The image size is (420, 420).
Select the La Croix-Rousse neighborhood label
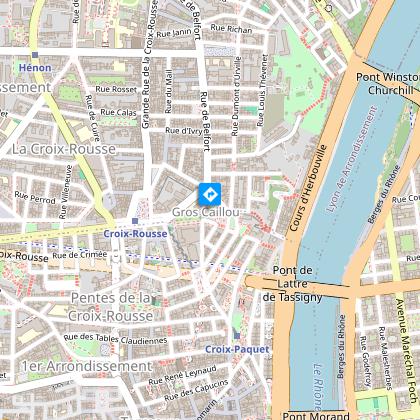tap(64, 149)
